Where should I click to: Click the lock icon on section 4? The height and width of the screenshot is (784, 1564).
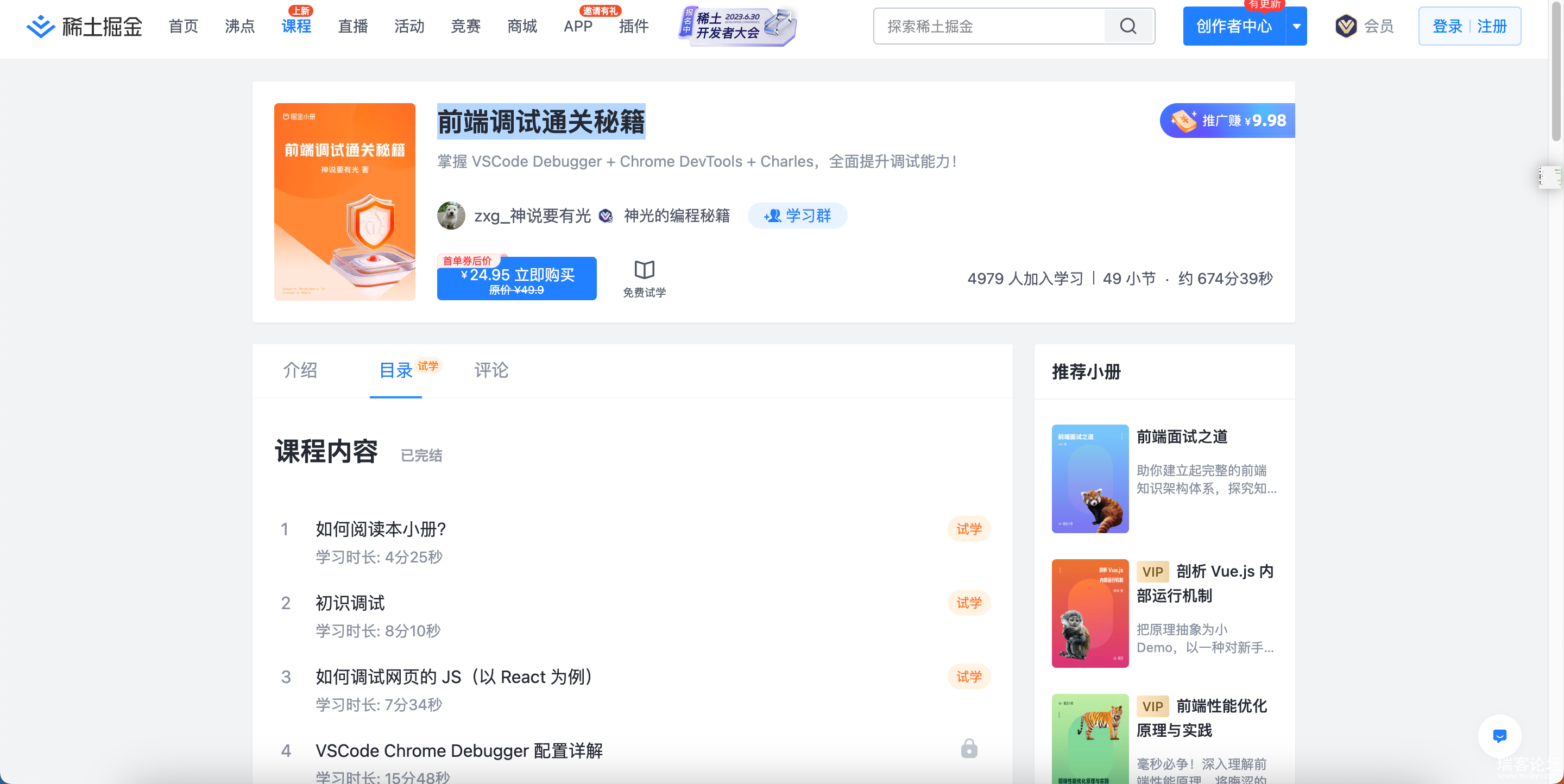pos(969,749)
